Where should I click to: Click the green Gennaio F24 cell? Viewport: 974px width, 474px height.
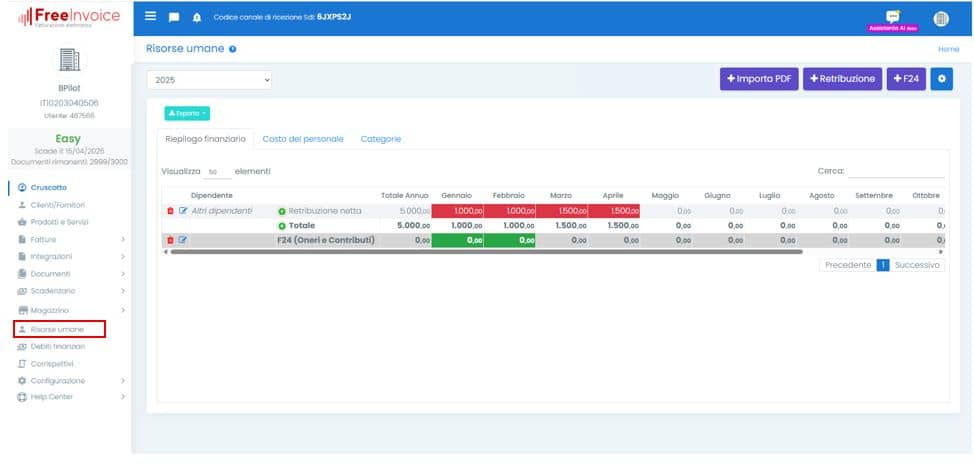458,240
